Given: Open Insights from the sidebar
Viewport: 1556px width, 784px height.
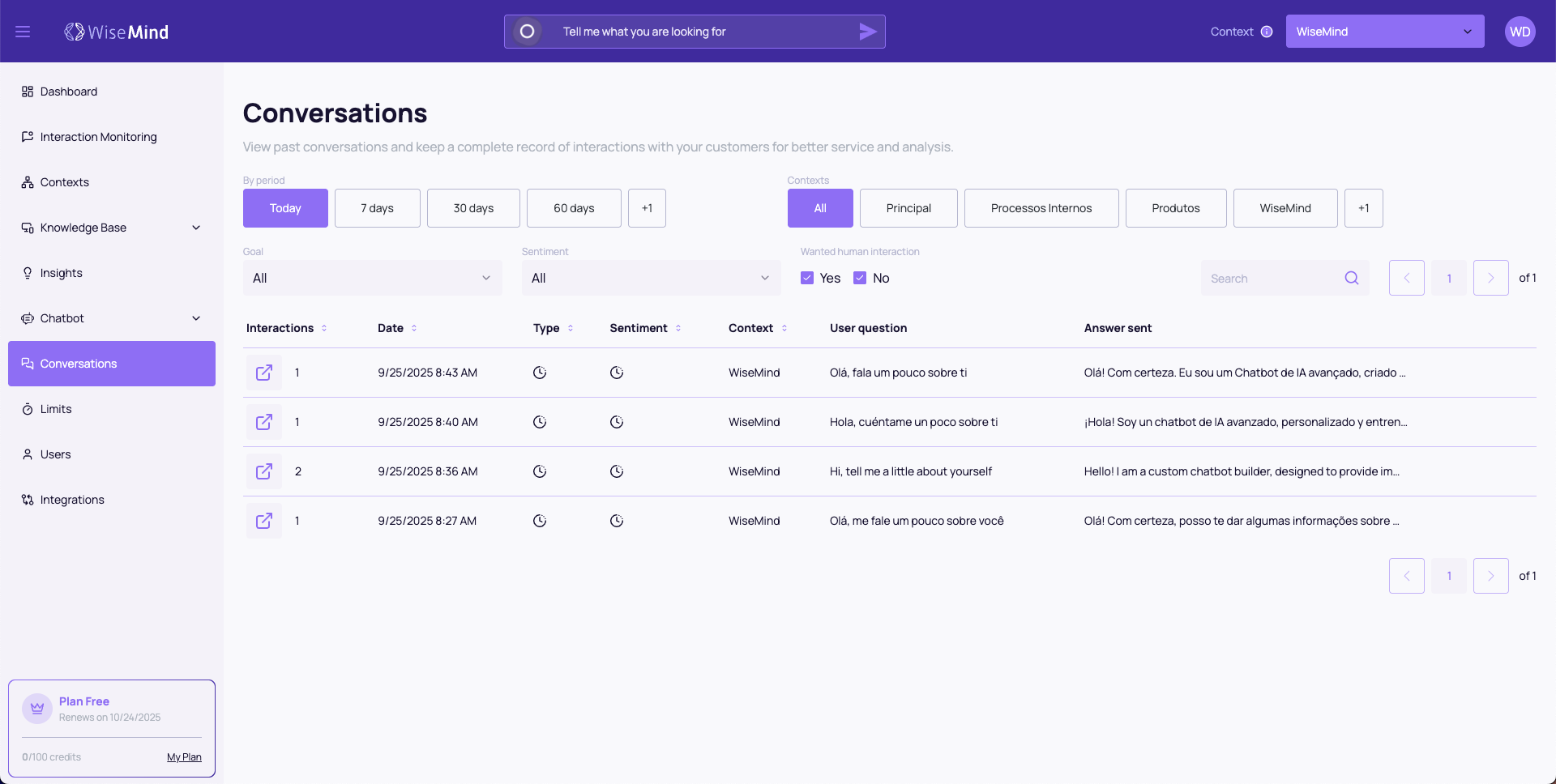Looking at the screenshot, I should pos(62,273).
